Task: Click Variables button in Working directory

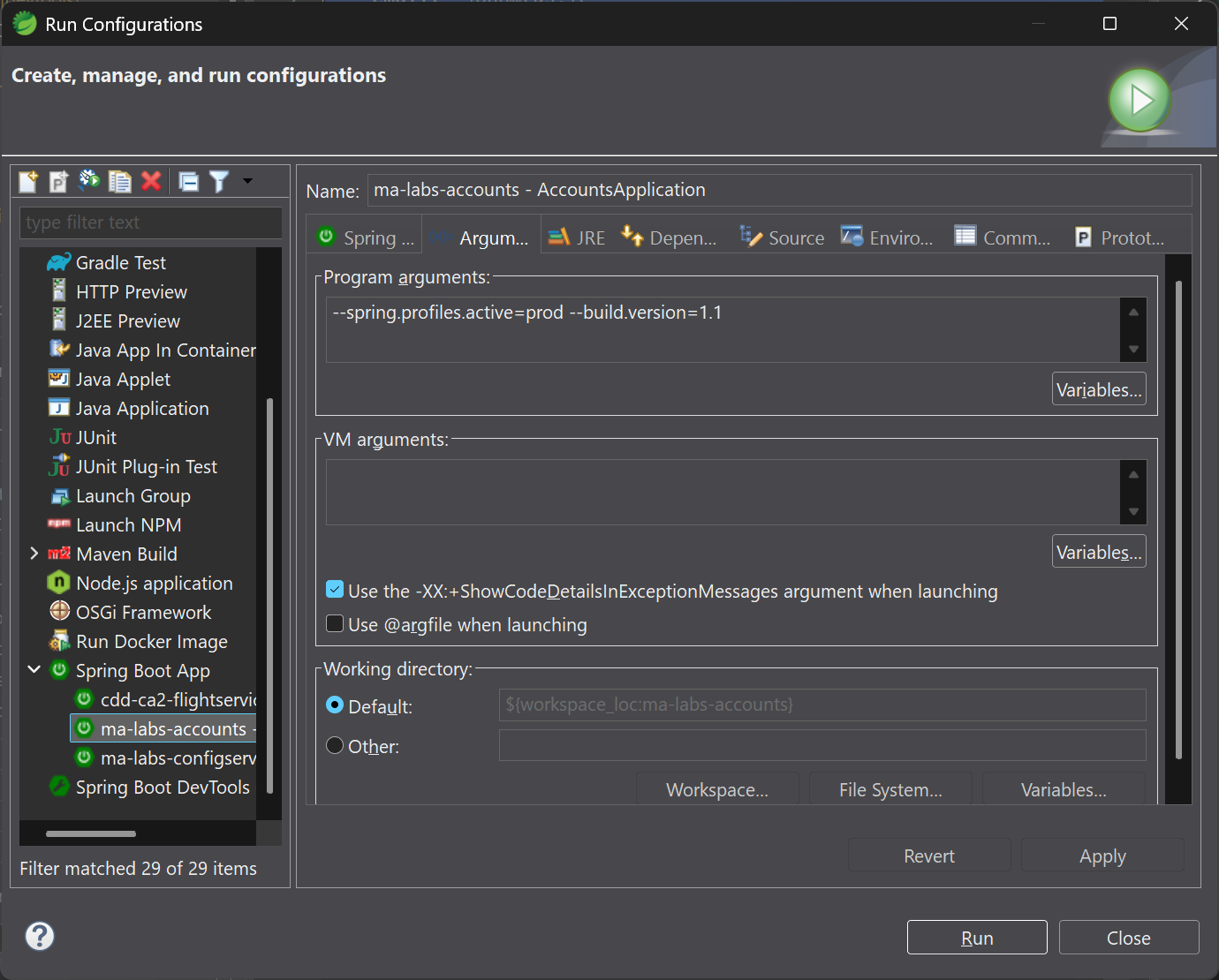Action: tap(1064, 788)
